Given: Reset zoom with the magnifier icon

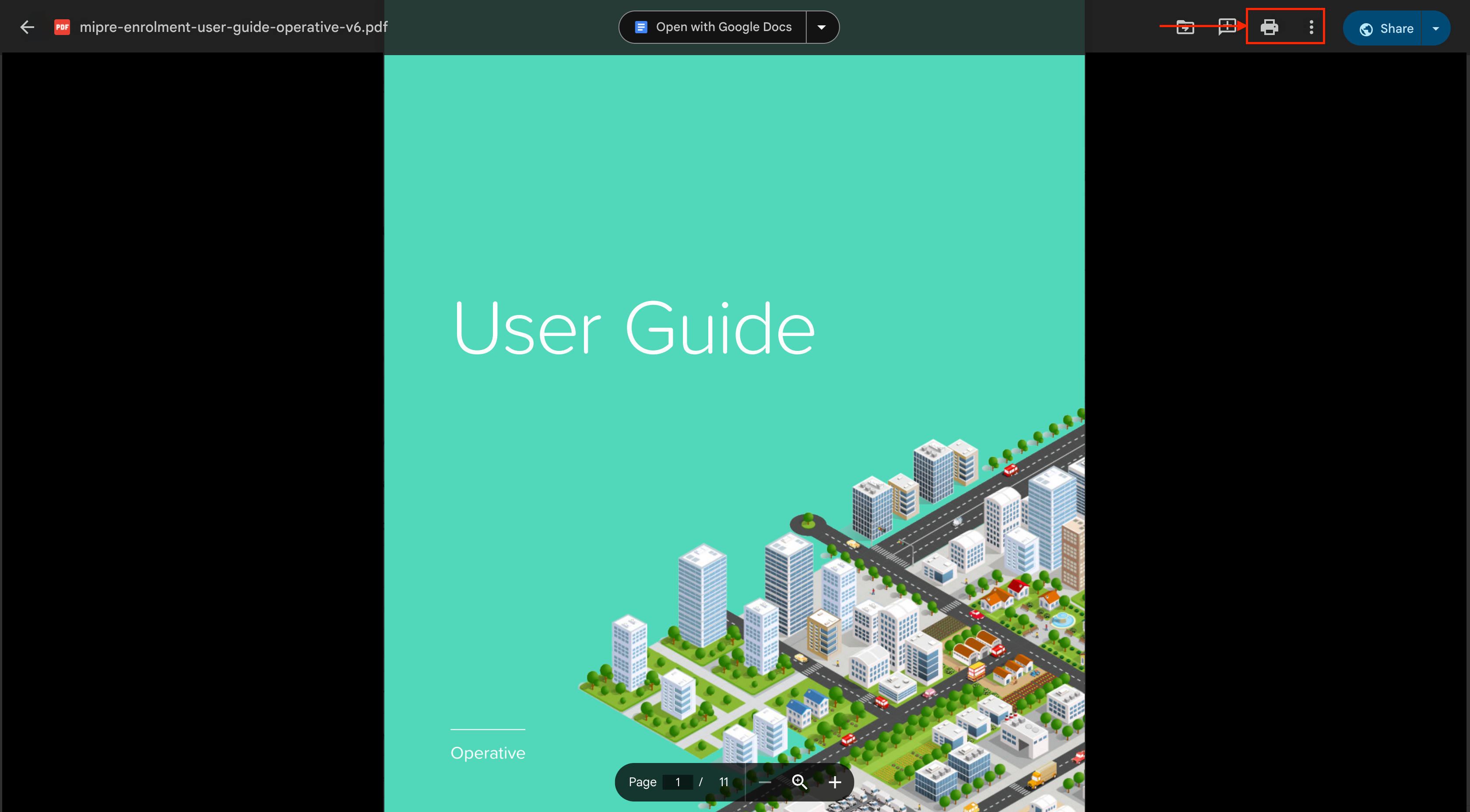Looking at the screenshot, I should tap(799, 782).
